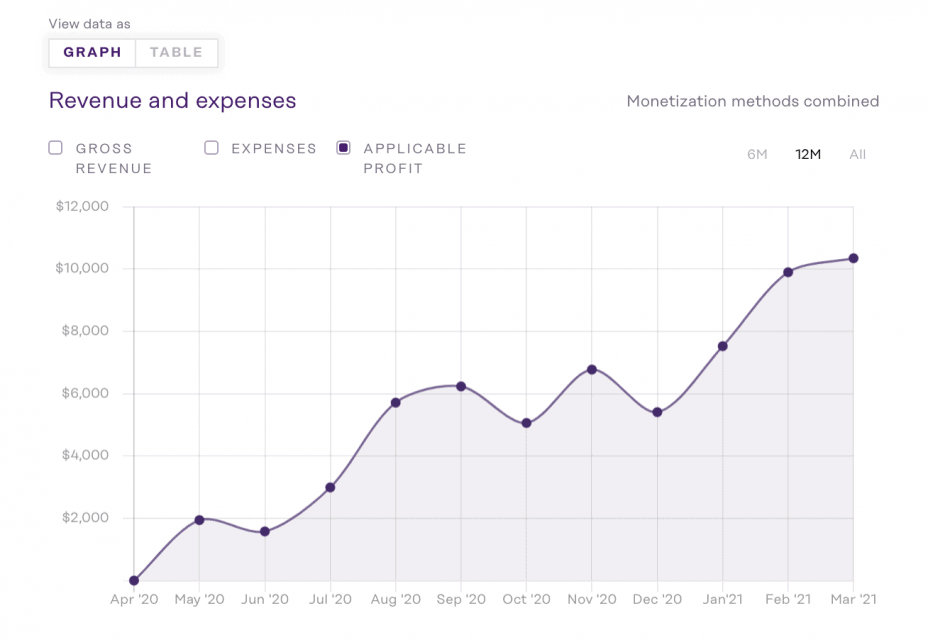
Task: Select the Oct '20 dip point
Action: [527, 423]
